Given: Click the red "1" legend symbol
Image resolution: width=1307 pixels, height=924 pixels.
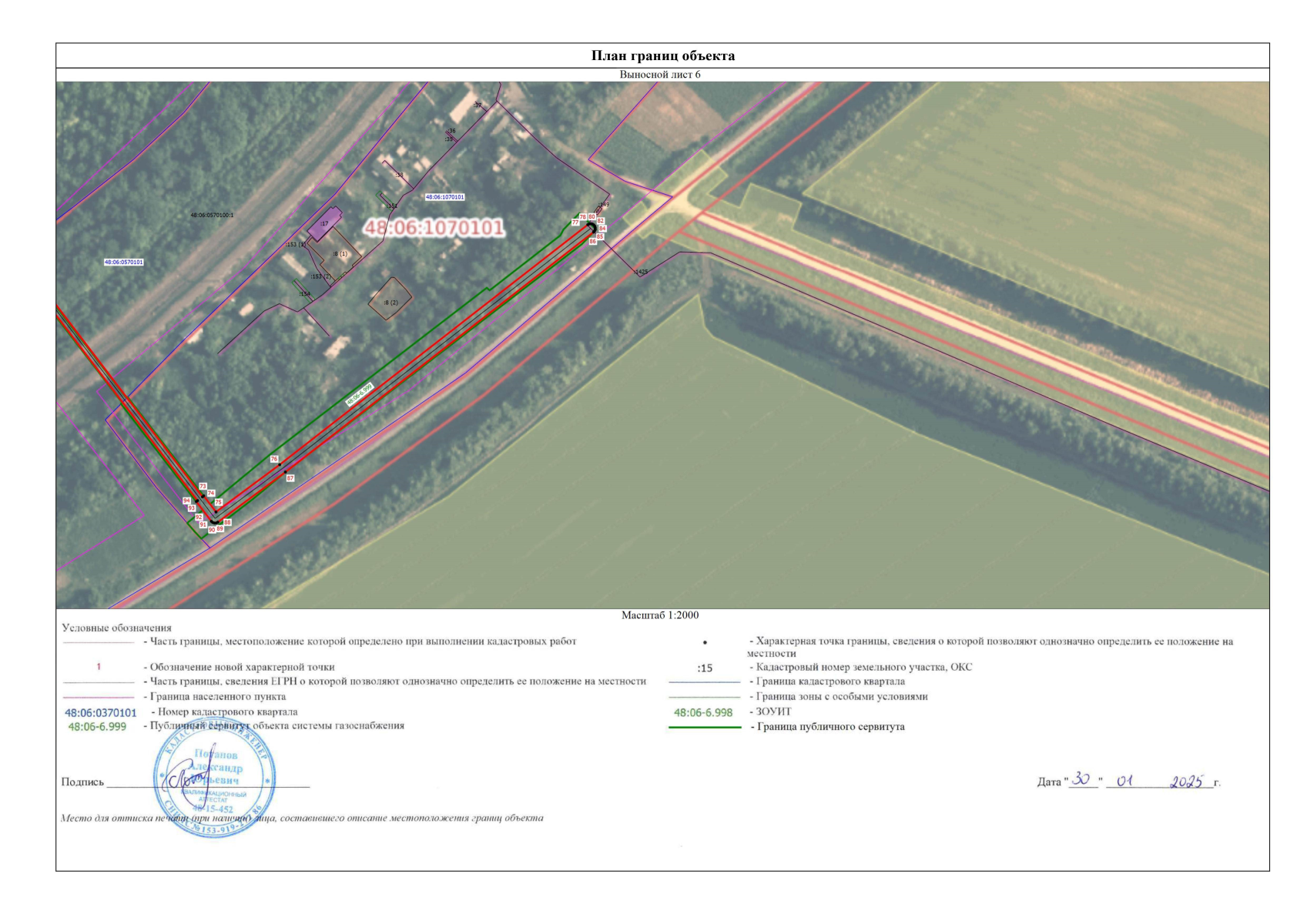Looking at the screenshot, I should pyautogui.click(x=99, y=667).
